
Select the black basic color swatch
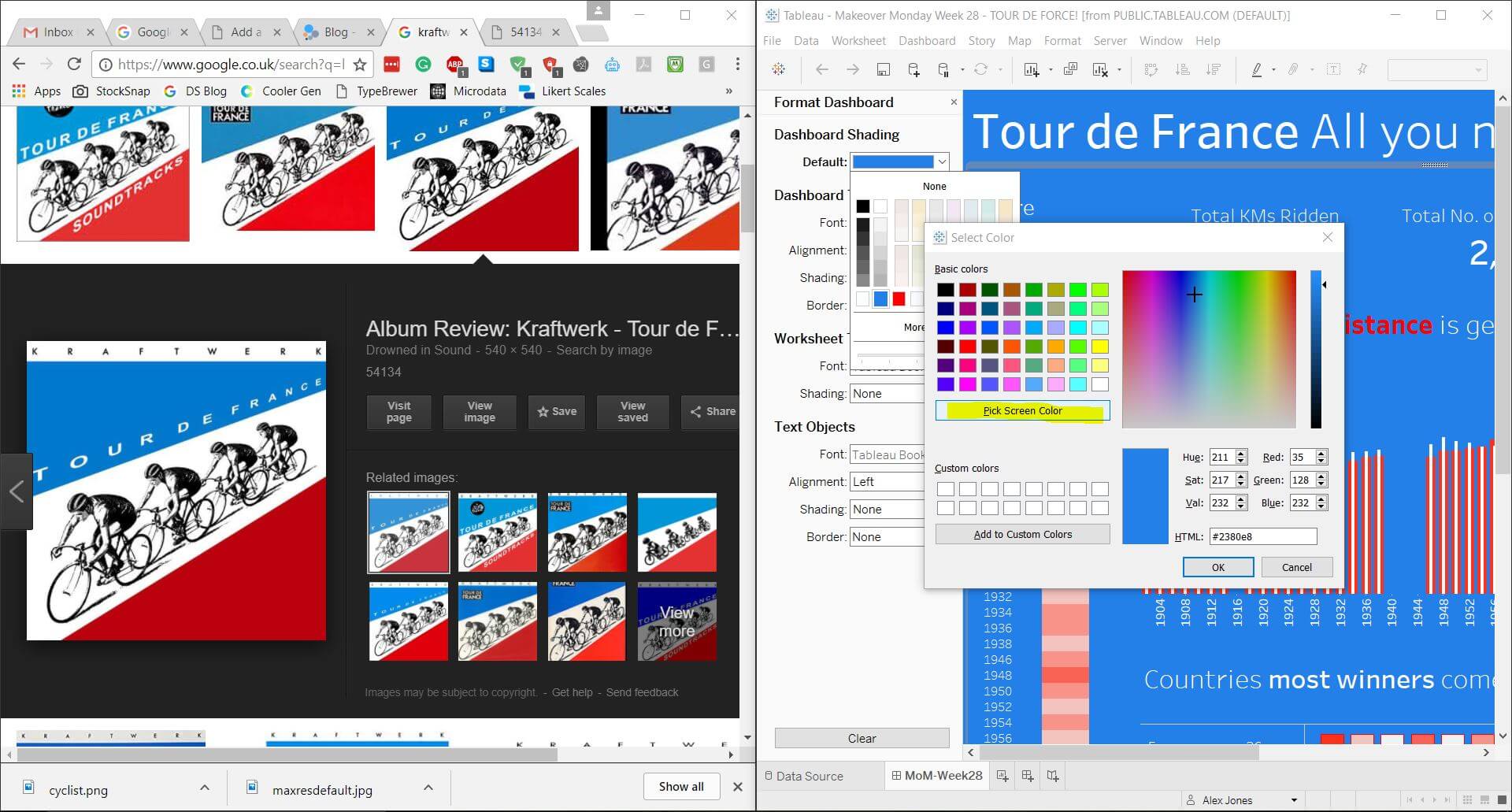tap(945, 290)
